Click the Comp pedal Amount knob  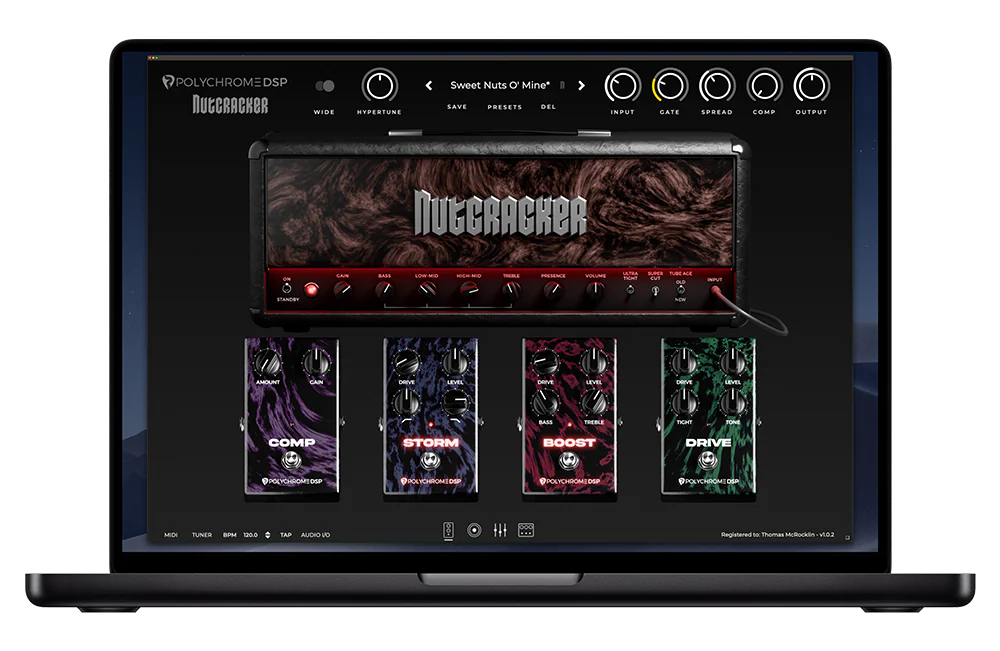coord(268,363)
